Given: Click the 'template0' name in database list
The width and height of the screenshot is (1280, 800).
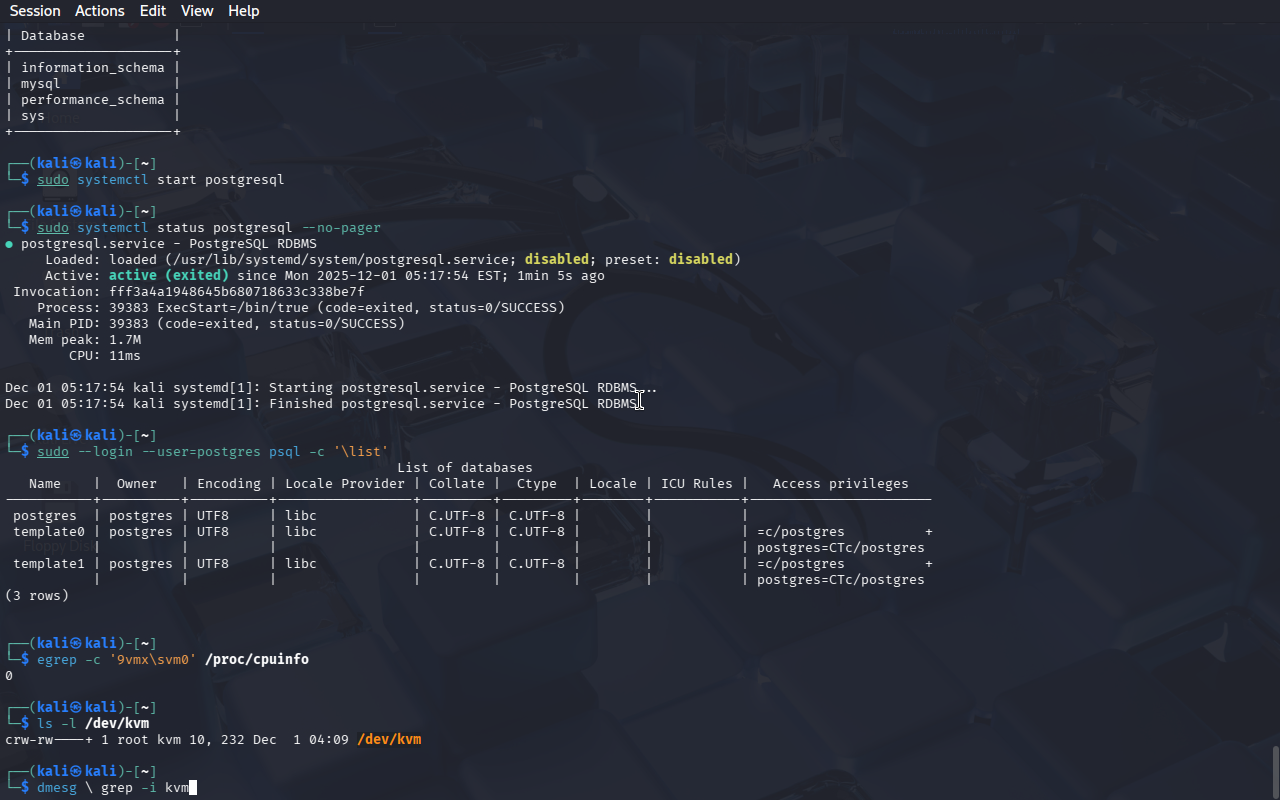Looking at the screenshot, I should (x=49, y=532).
